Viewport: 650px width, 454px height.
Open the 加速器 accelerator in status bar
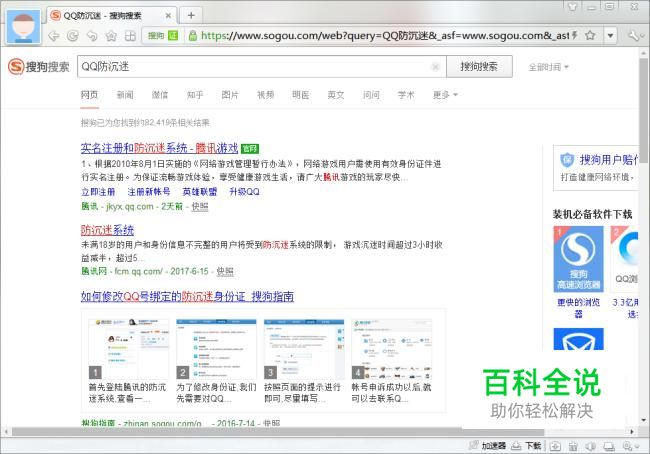point(488,446)
